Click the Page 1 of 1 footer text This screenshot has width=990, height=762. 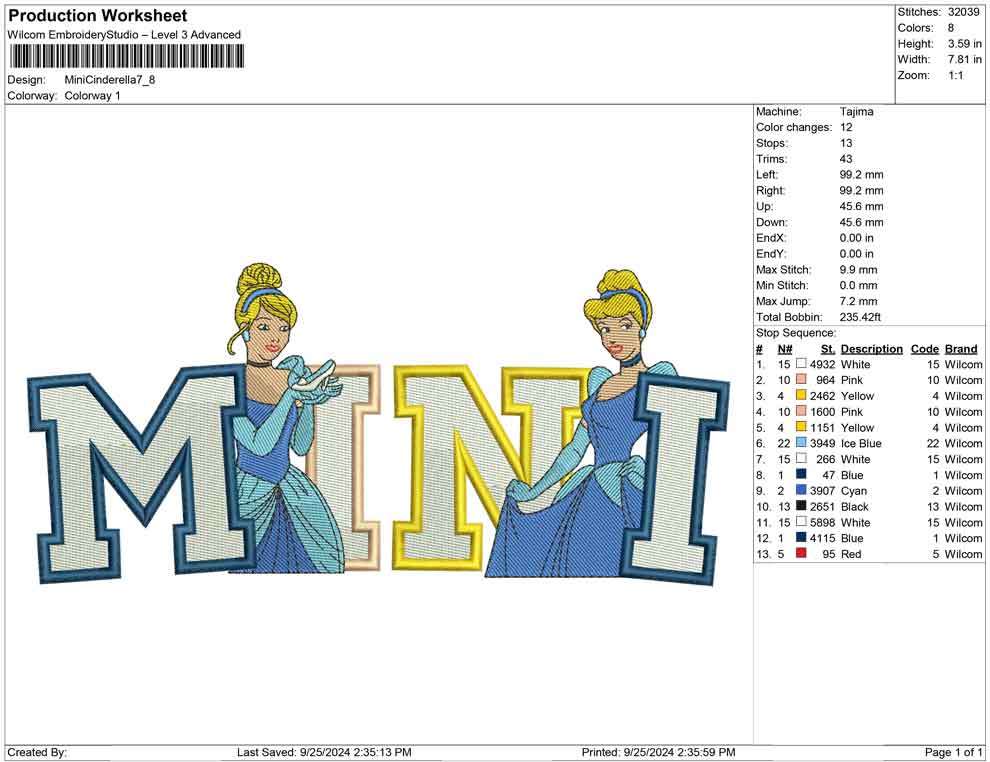(x=954, y=752)
